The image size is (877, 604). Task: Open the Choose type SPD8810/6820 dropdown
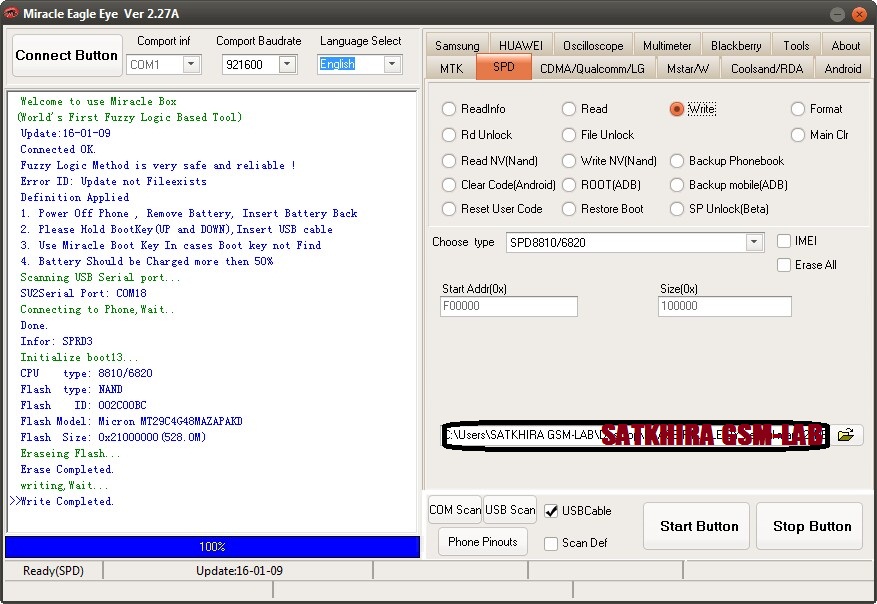pos(754,242)
